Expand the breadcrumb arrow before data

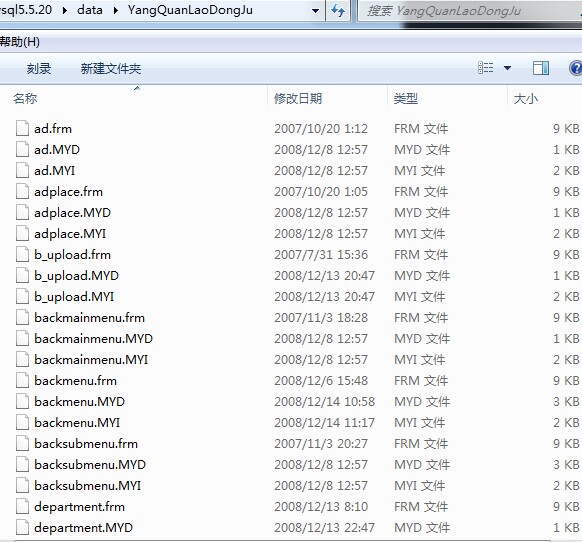(x=65, y=10)
